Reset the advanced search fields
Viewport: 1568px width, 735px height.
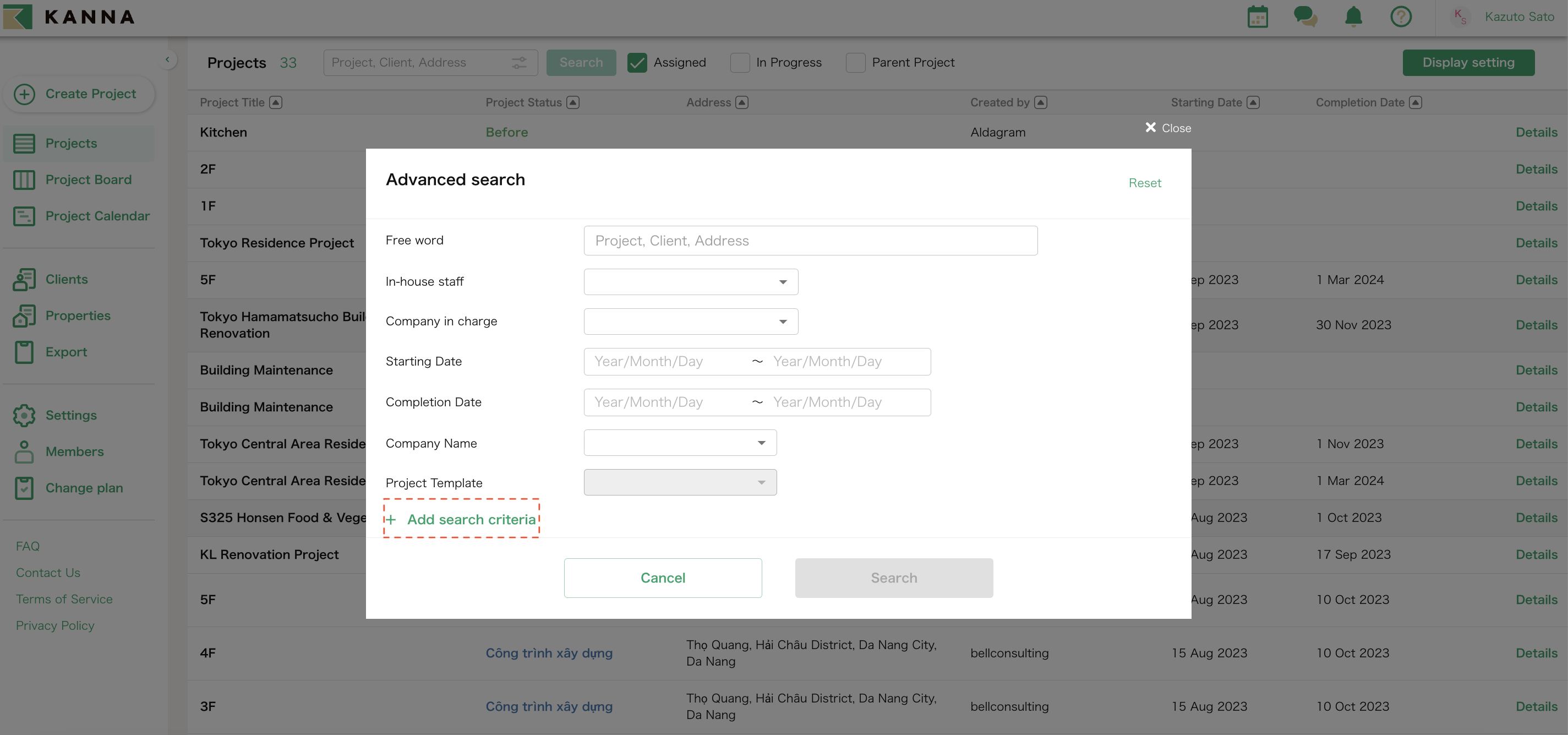[x=1144, y=182]
